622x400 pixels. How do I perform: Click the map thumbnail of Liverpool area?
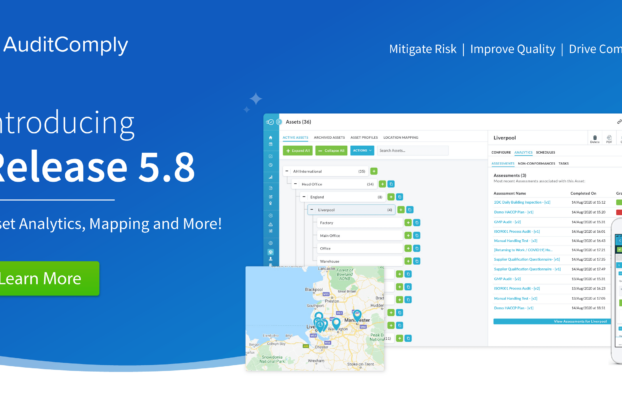pos(315,319)
